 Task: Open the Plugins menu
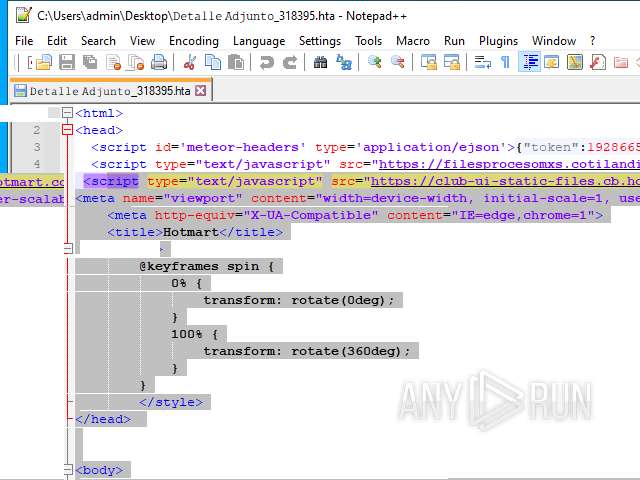click(x=498, y=41)
